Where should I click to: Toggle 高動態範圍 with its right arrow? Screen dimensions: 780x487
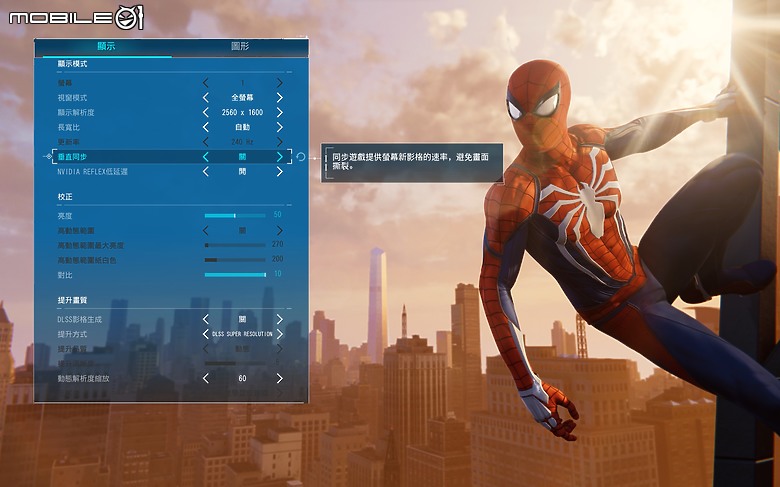280,231
